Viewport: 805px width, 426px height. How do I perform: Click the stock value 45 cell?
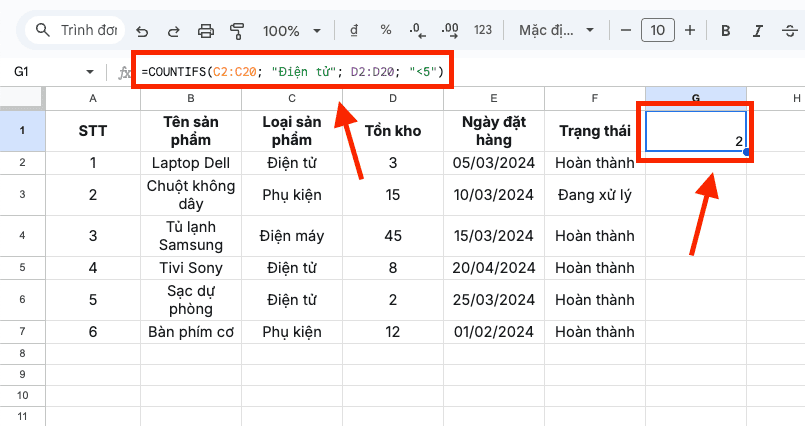393,236
